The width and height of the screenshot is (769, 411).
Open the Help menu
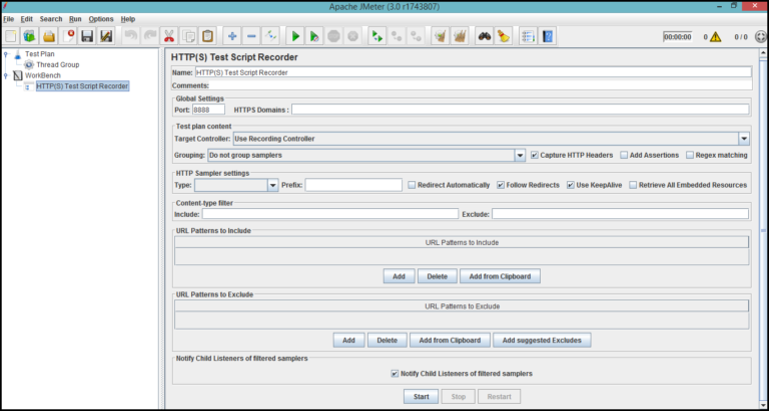point(128,19)
